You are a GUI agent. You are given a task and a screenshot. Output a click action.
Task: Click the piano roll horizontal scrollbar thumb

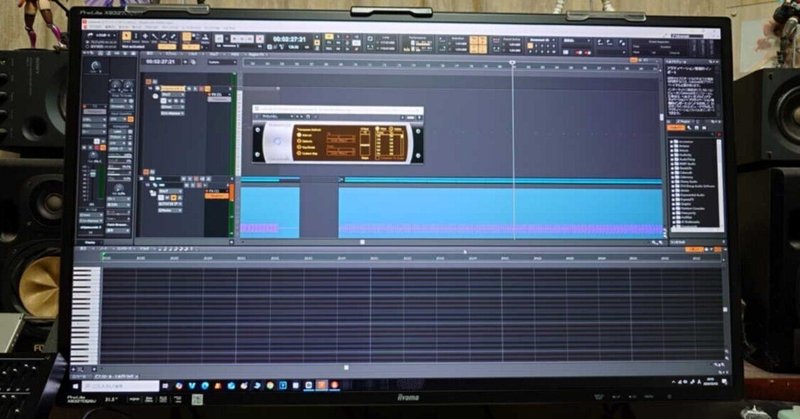[x=346, y=367]
